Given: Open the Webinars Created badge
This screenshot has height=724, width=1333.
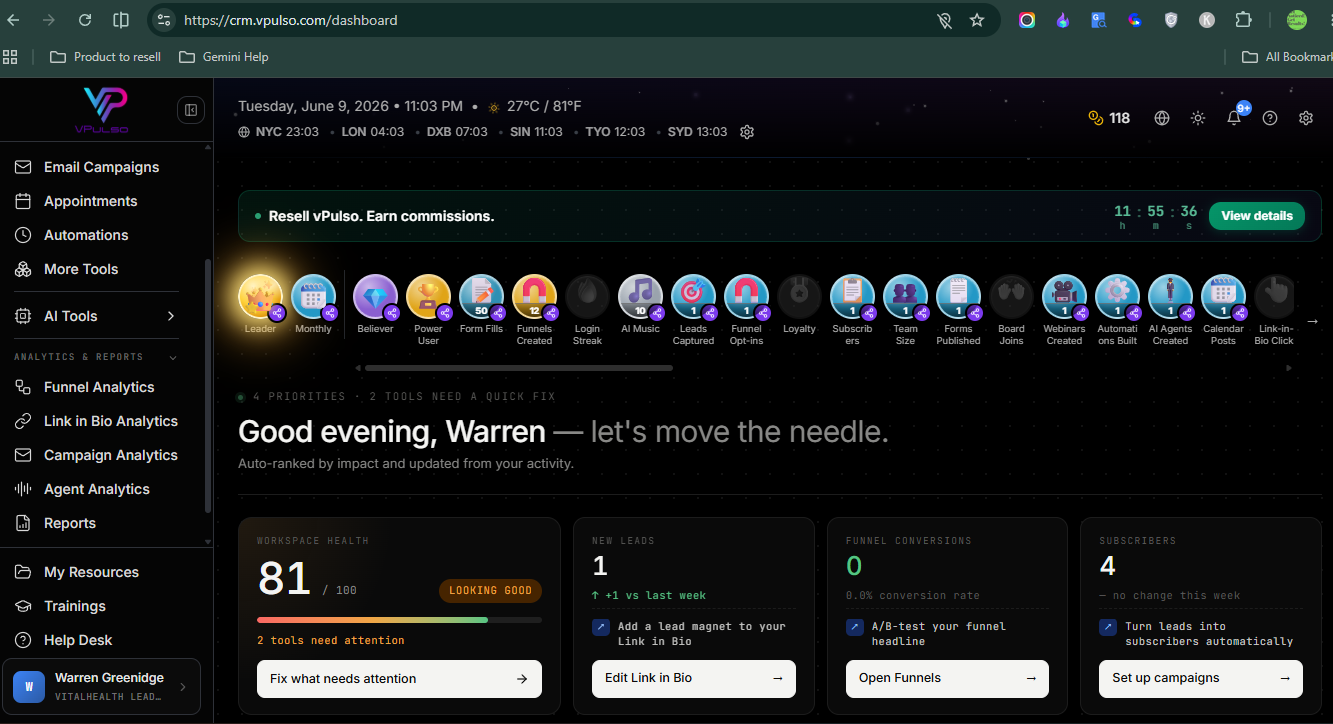Looking at the screenshot, I should (1064, 297).
